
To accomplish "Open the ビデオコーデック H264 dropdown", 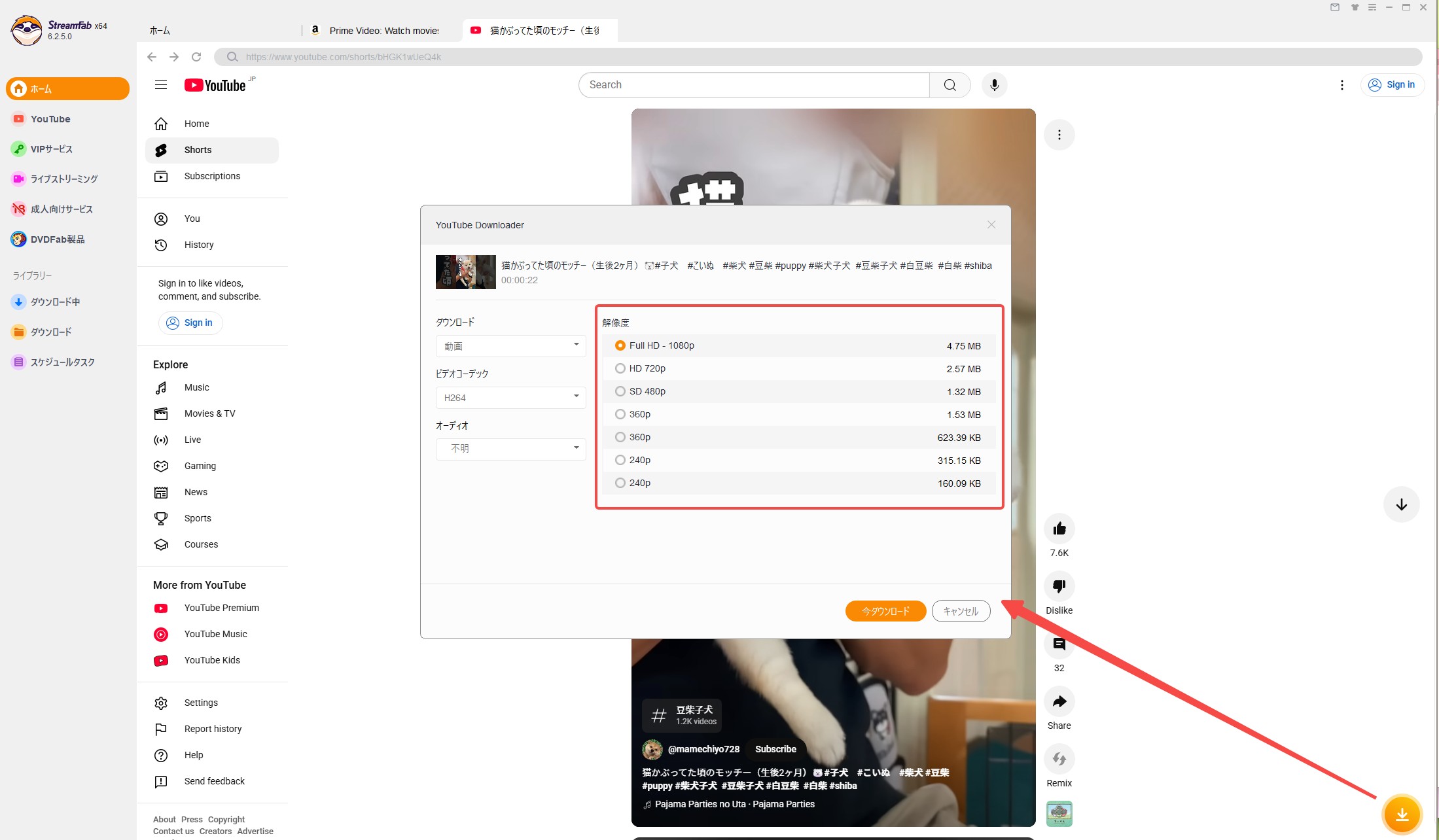I will [510, 397].
